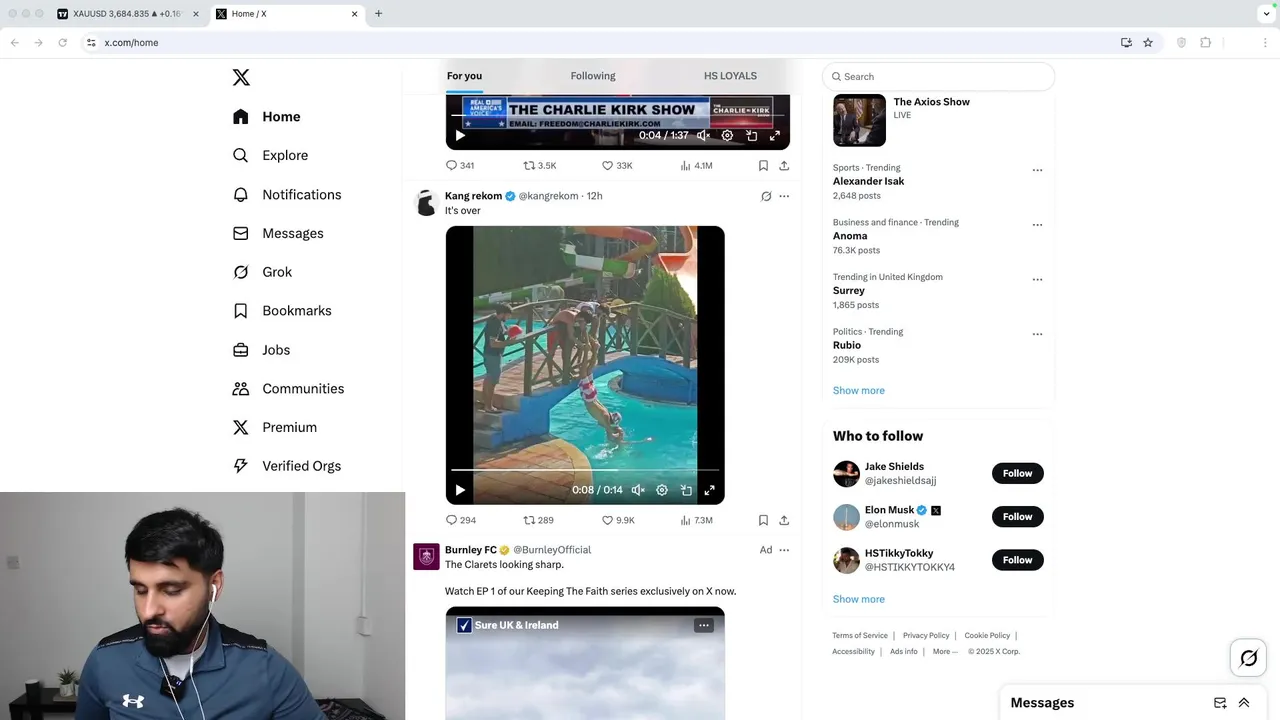Switch to the Following tab

coord(593,76)
